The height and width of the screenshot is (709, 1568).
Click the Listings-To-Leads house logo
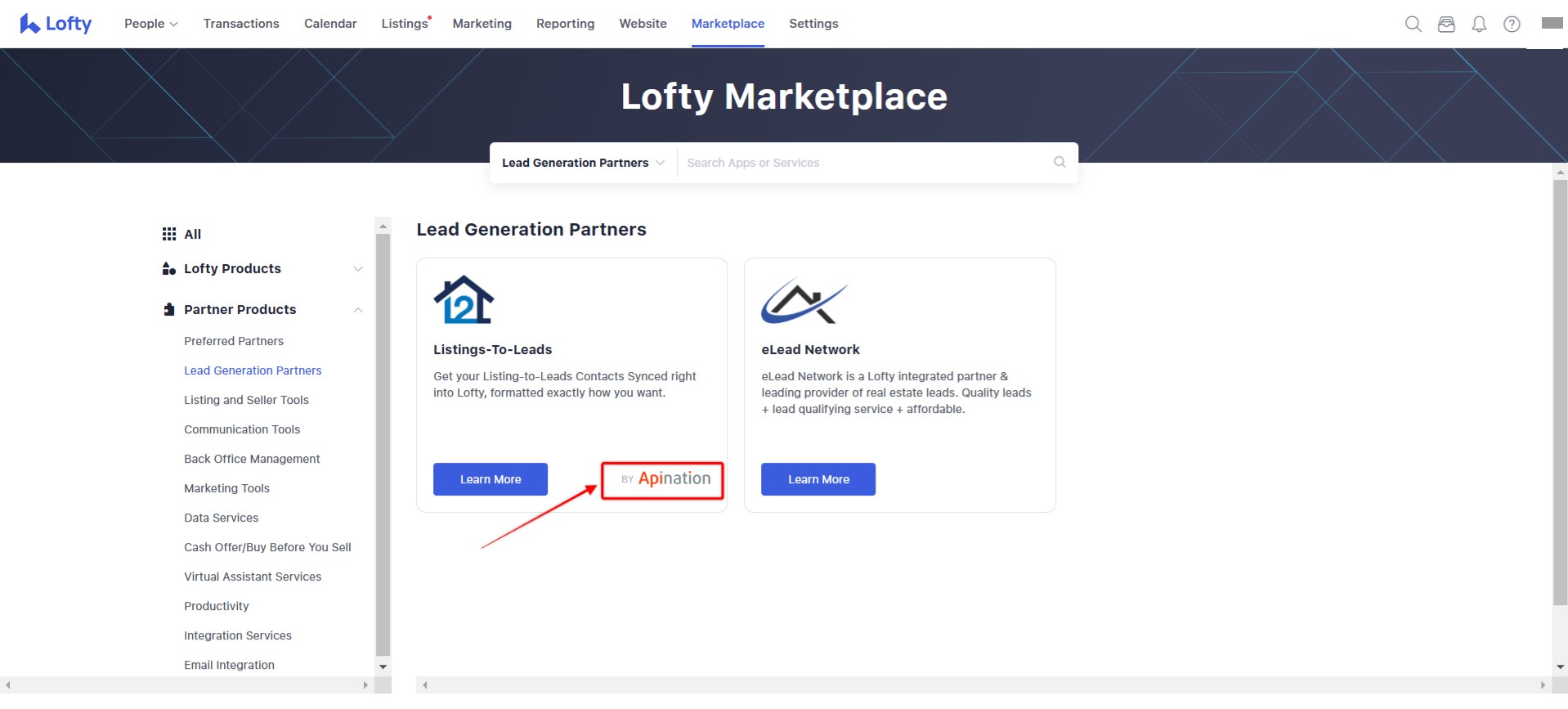(464, 299)
